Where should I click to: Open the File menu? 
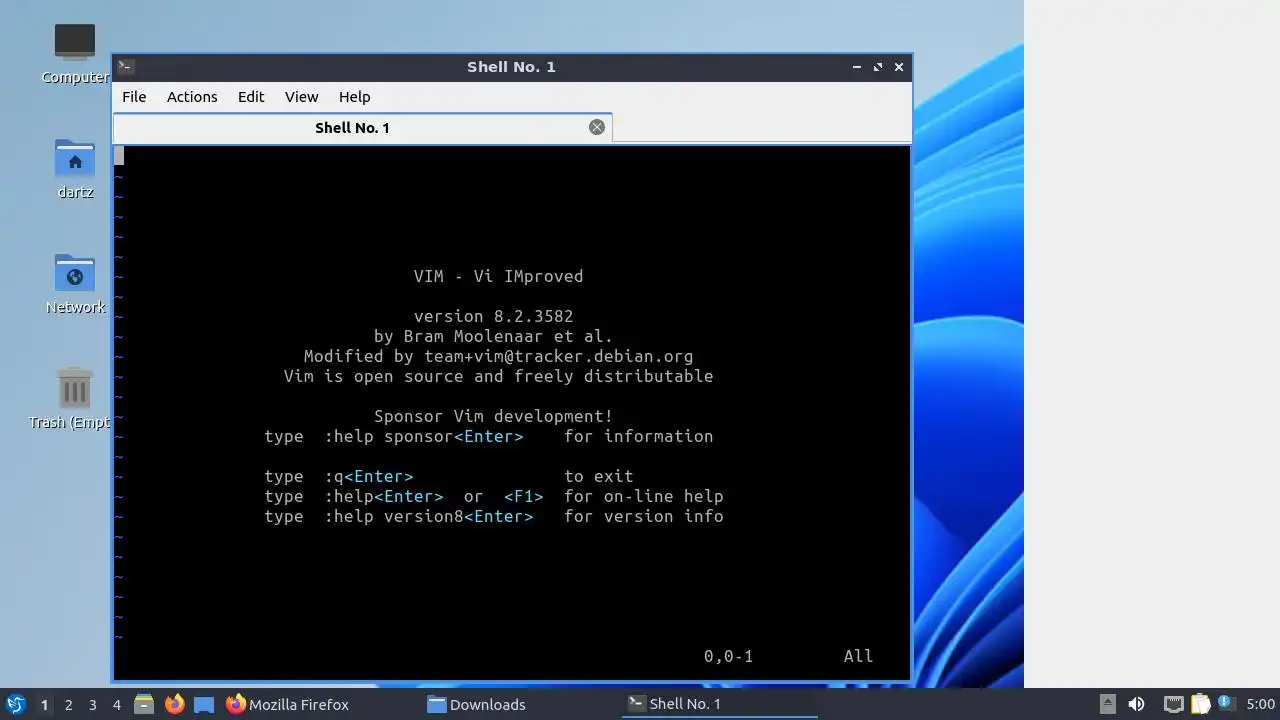pyautogui.click(x=134, y=97)
